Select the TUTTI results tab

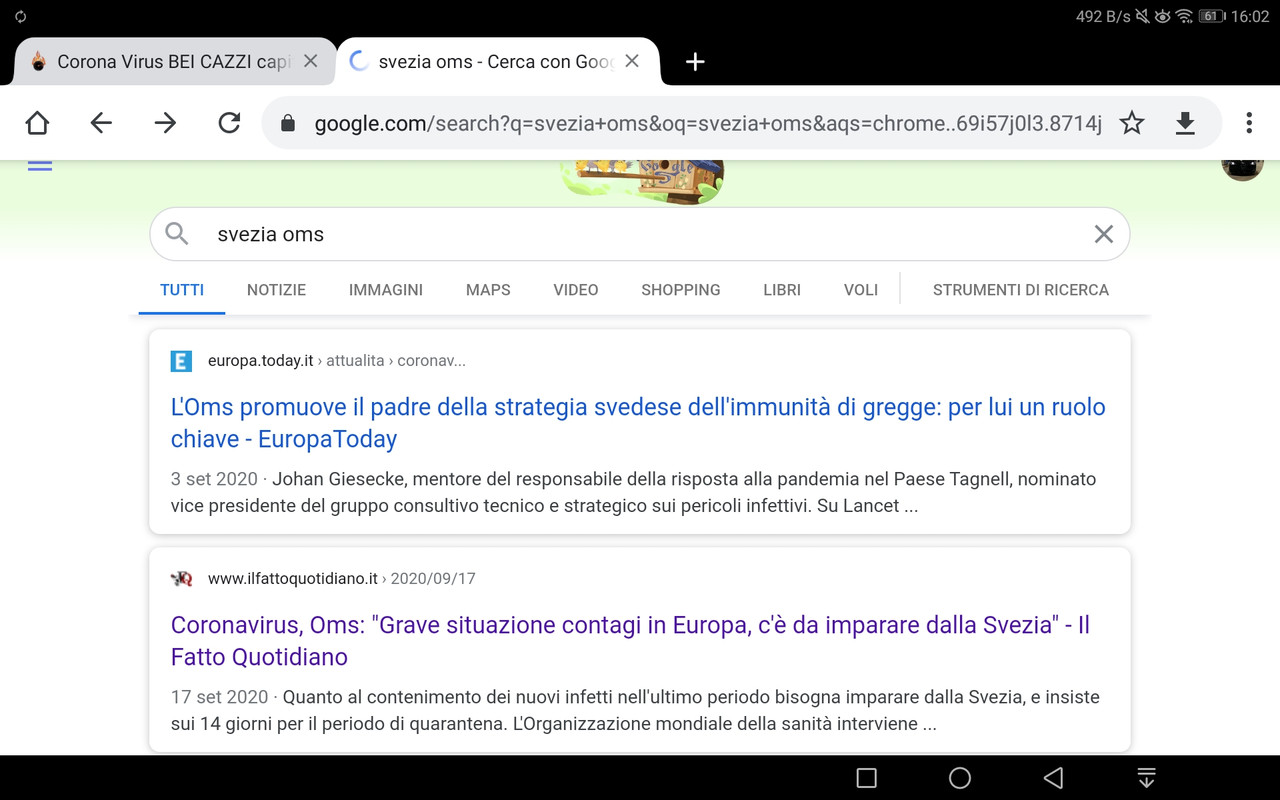click(182, 290)
